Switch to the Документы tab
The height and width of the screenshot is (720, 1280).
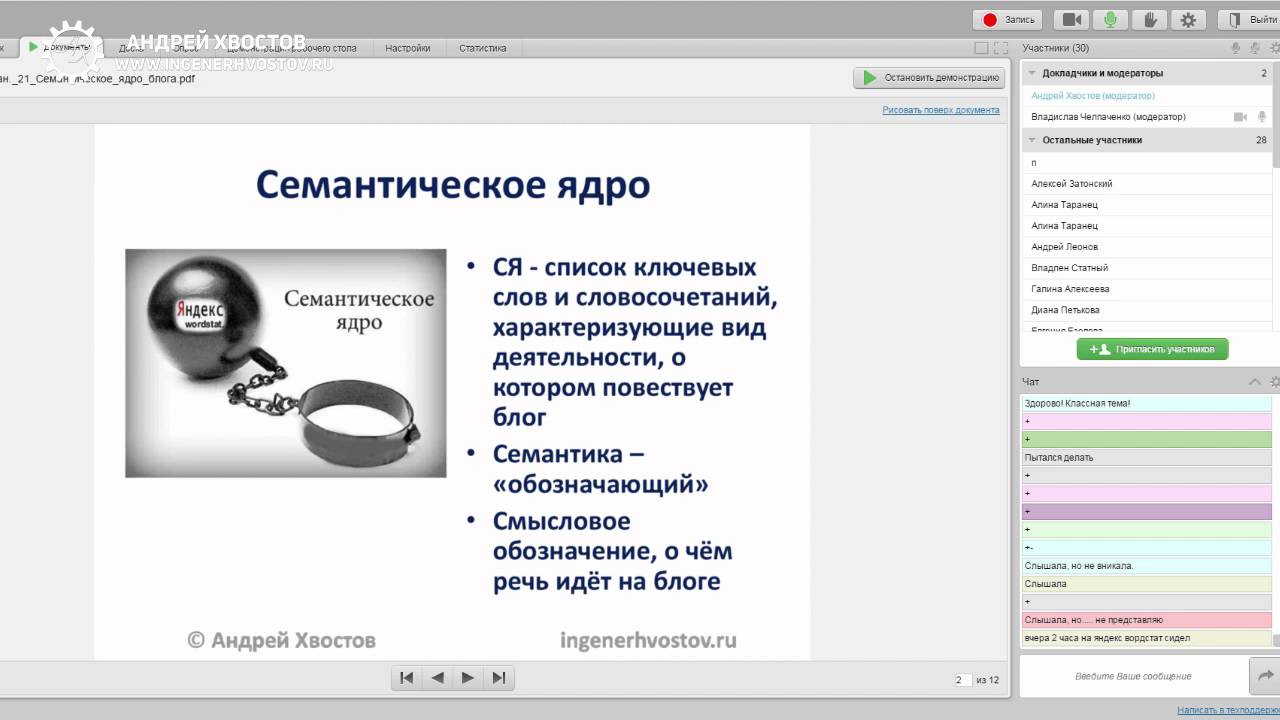click(60, 47)
